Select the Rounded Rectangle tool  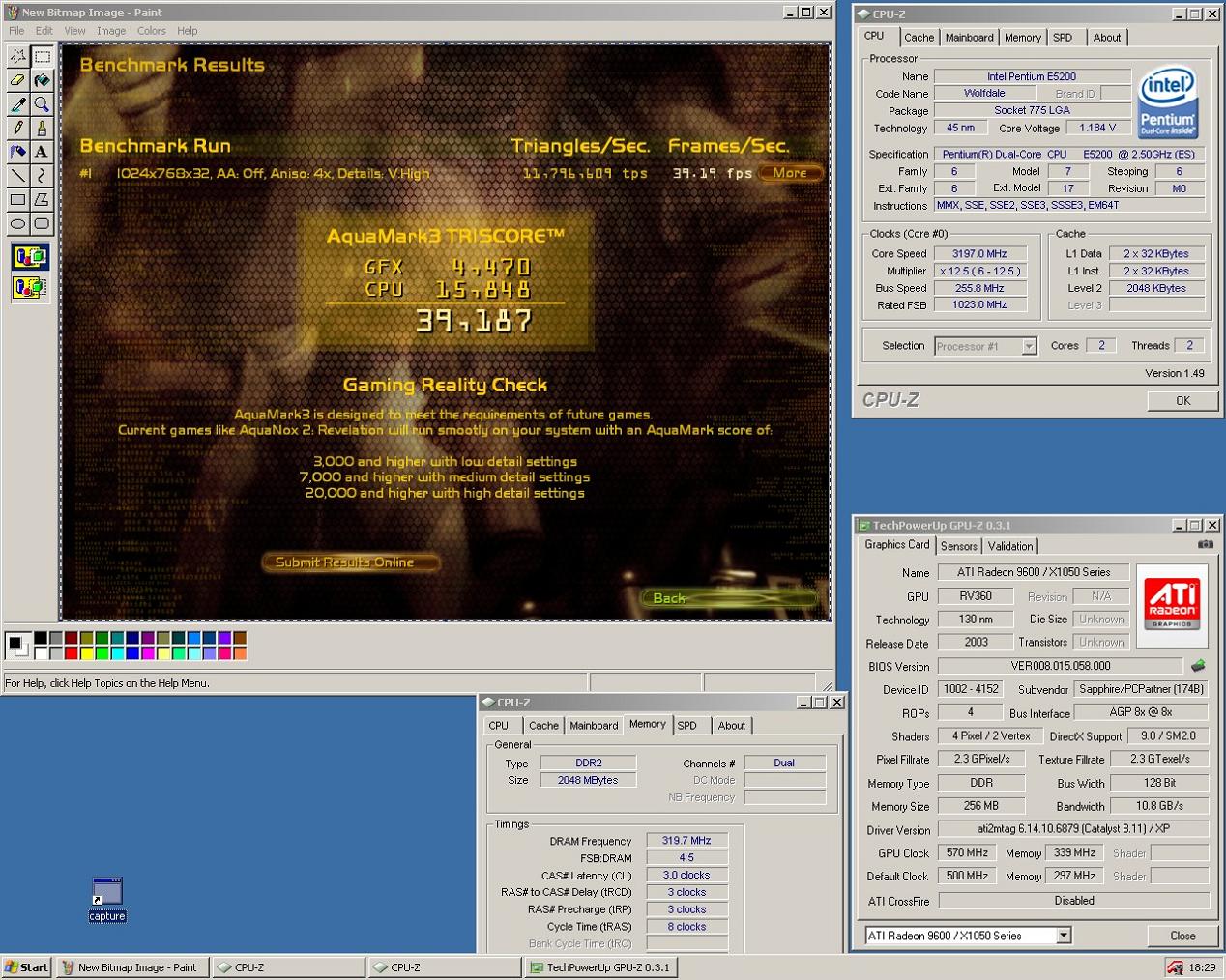(42, 223)
